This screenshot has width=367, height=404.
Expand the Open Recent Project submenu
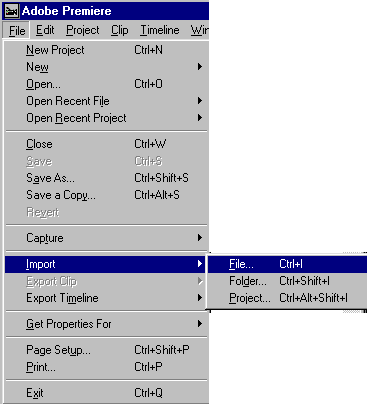click(107, 118)
